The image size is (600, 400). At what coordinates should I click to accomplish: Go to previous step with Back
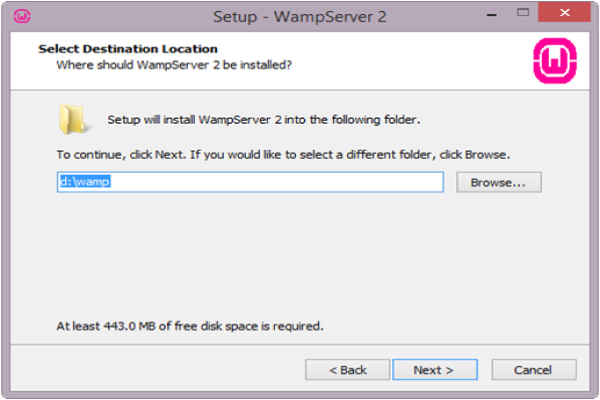click(347, 370)
